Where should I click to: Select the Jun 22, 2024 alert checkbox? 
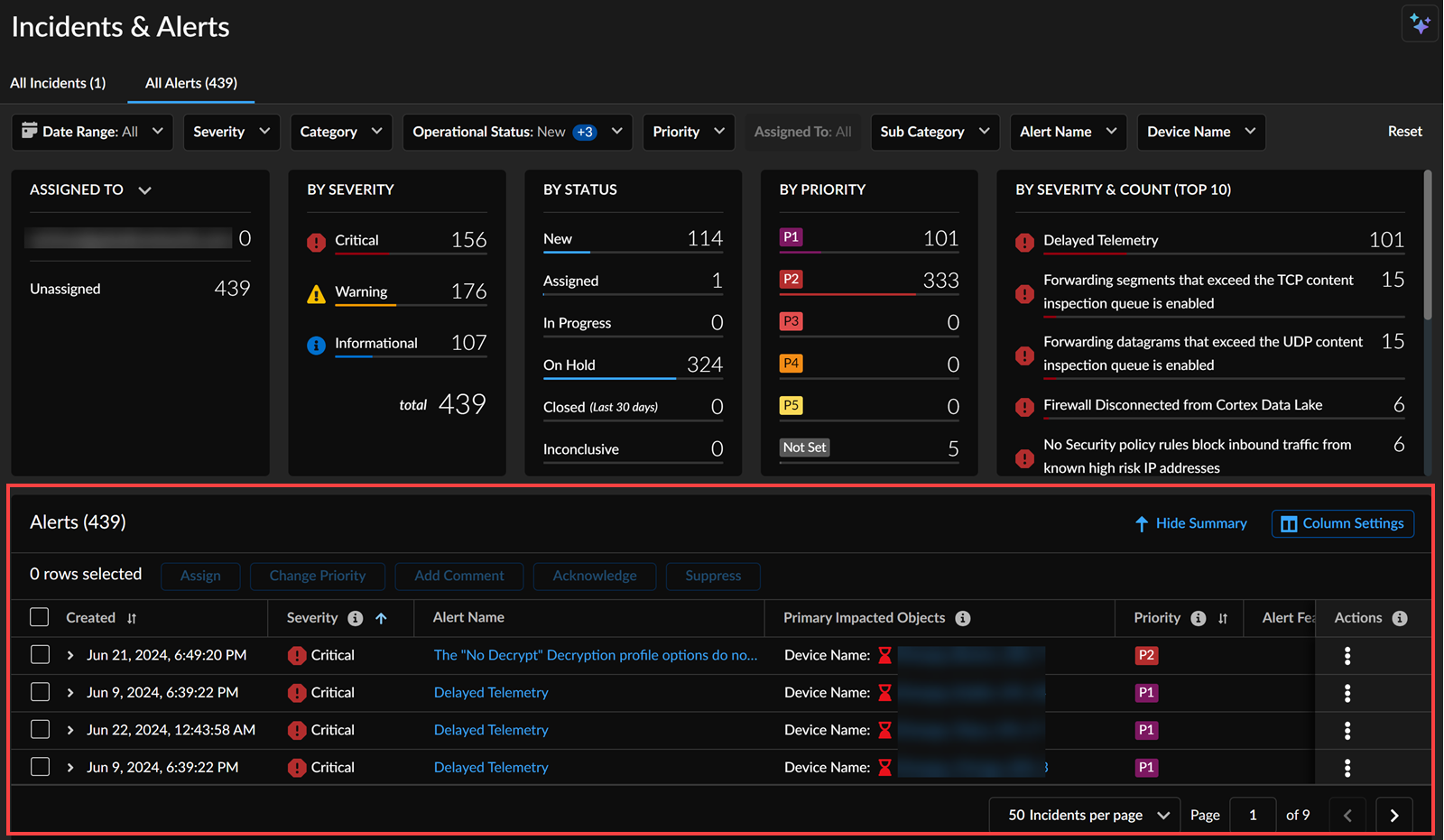pos(40,730)
